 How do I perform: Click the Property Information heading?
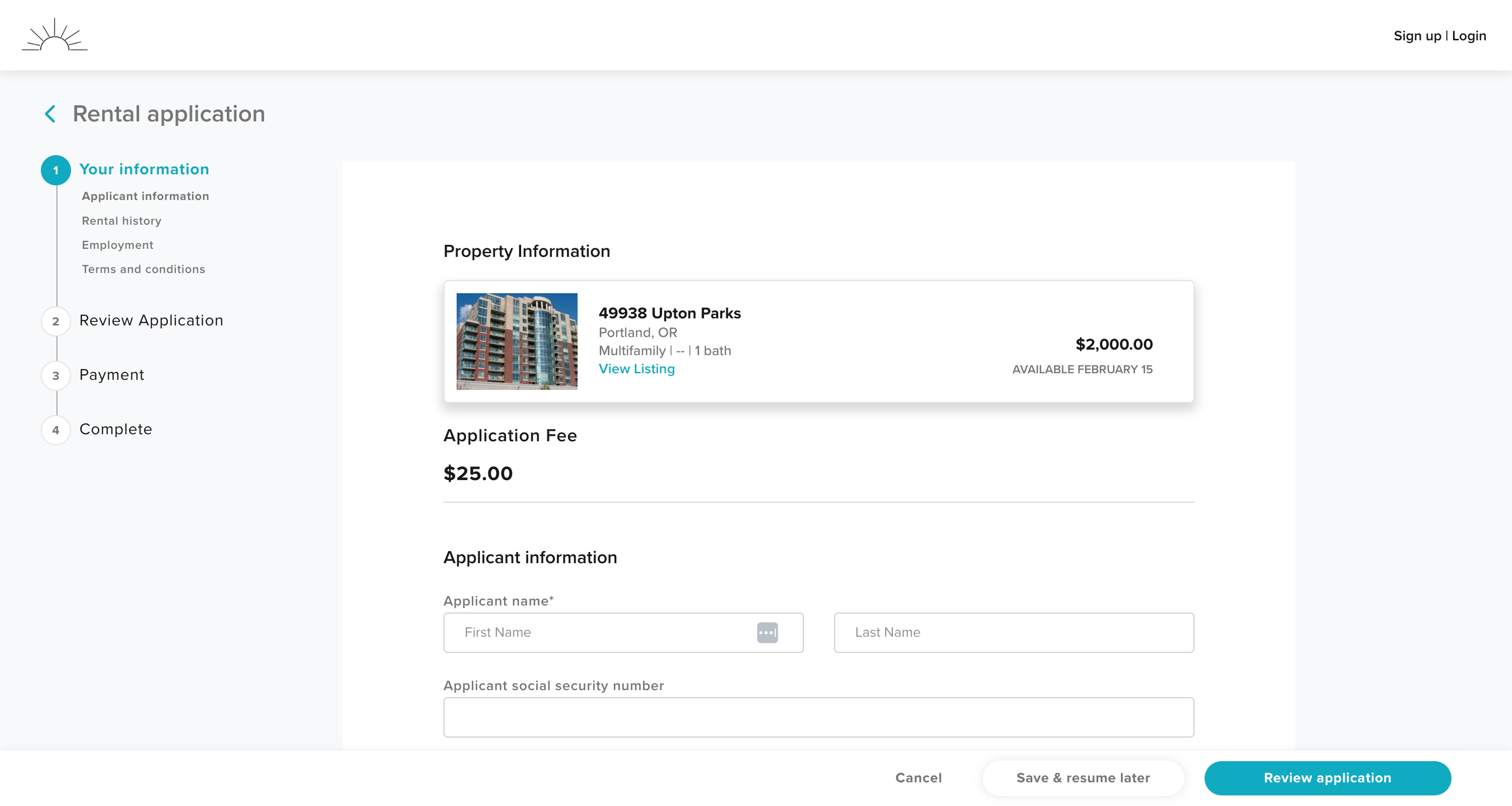527,251
